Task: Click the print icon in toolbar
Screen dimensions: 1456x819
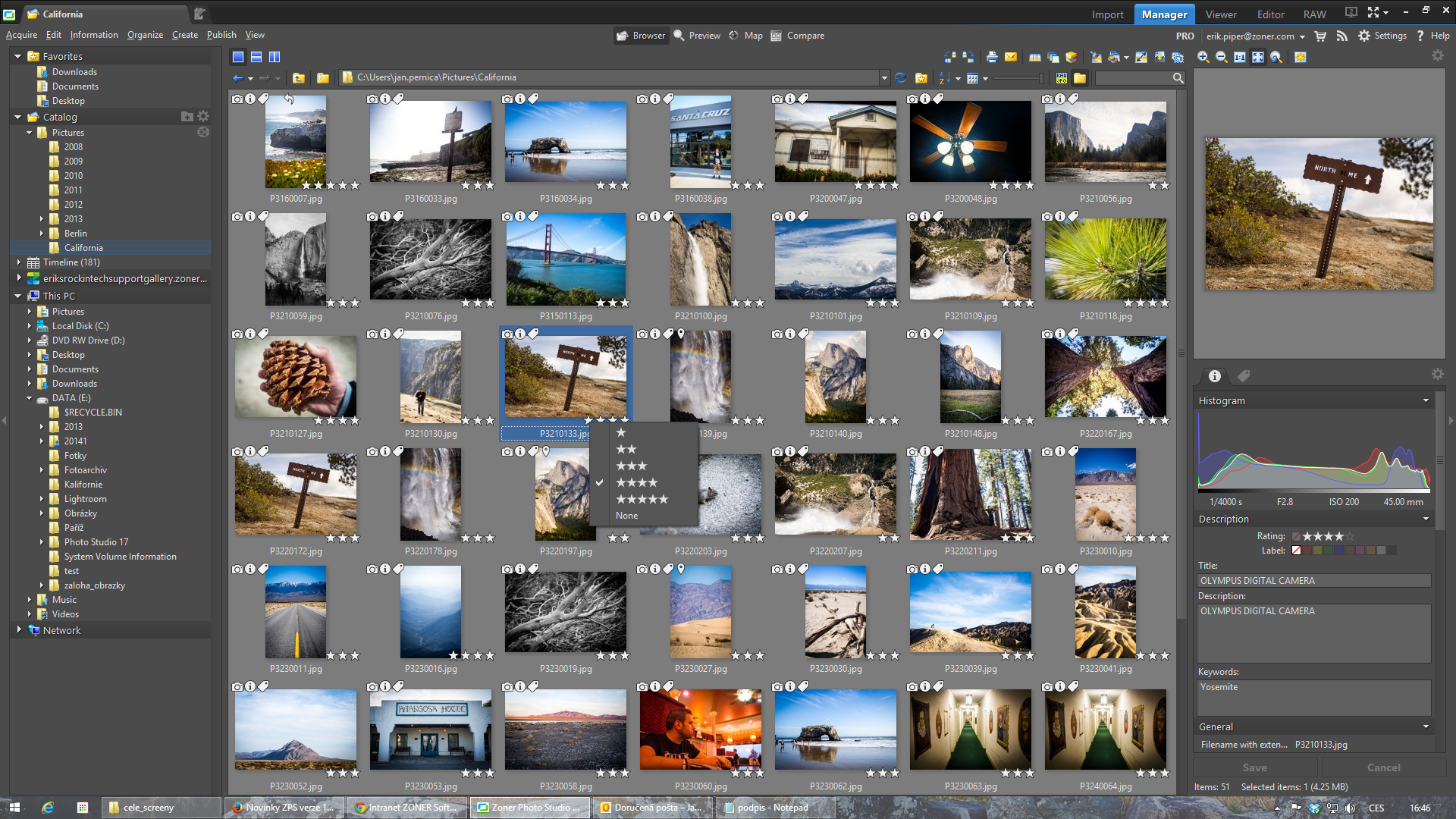Action: tap(992, 58)
